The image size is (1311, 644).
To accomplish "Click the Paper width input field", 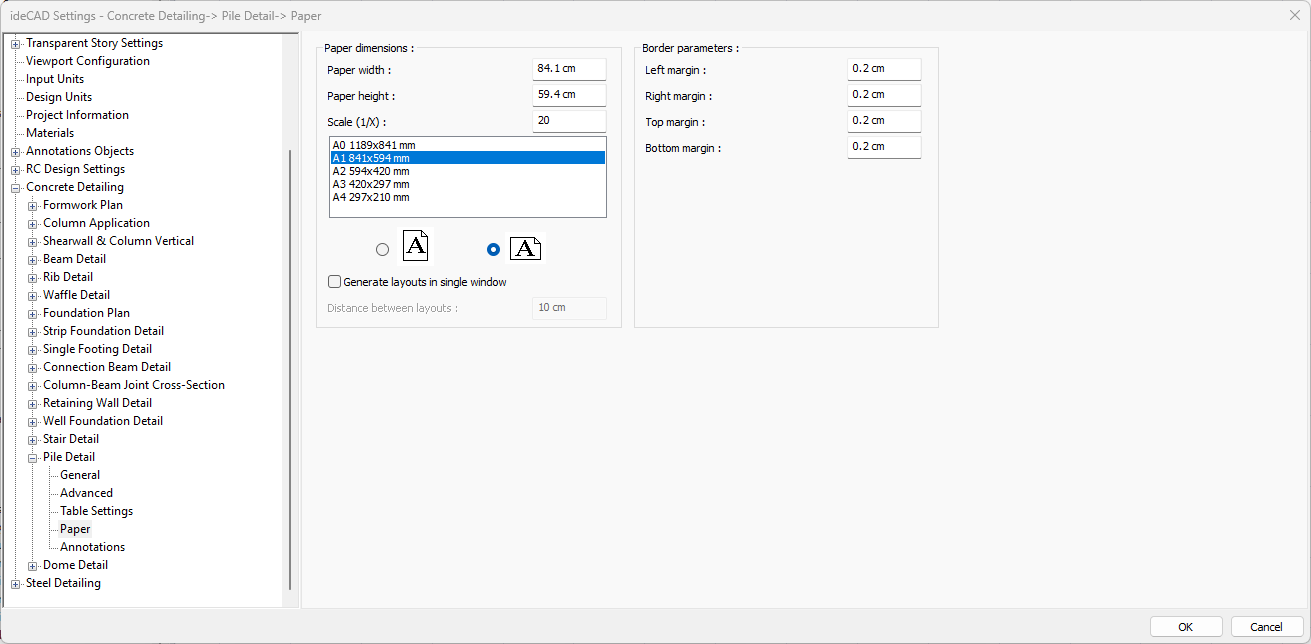I will coord(568,69).
